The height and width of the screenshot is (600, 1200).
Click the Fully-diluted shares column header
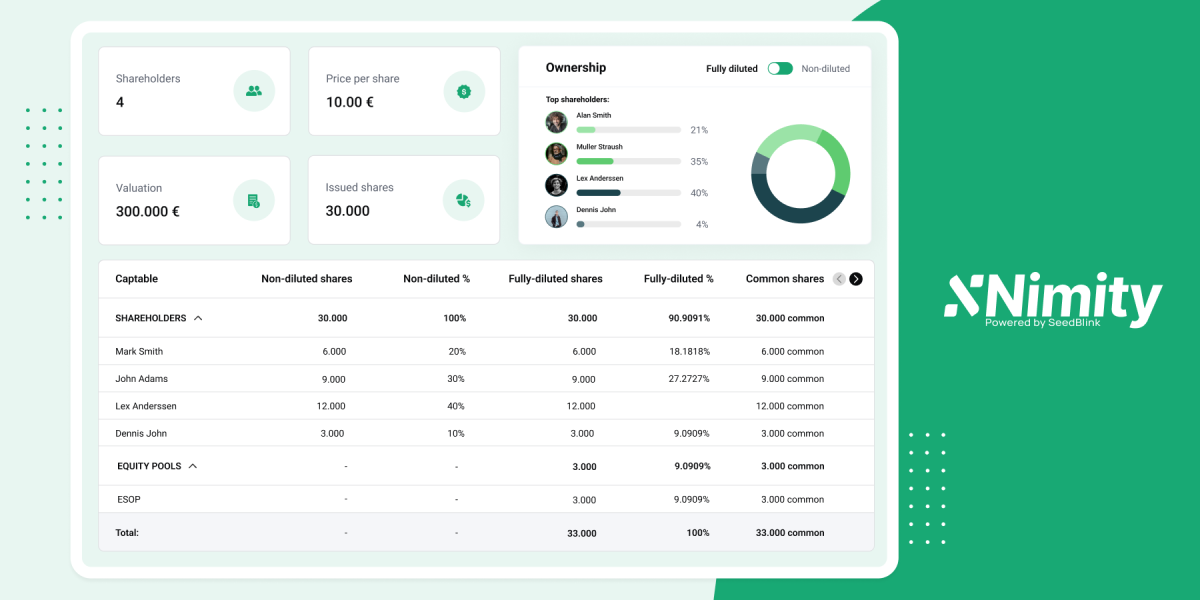pyautogui.click(x=556, y=279)
